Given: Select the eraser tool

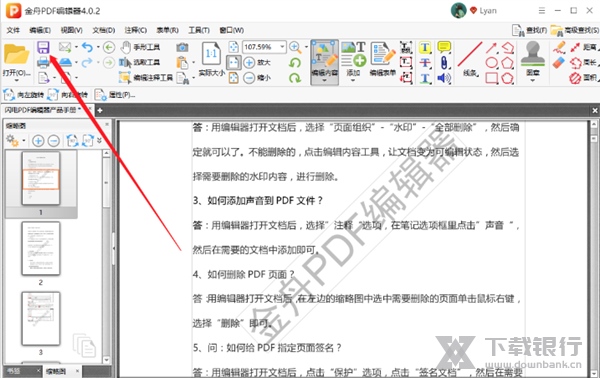Looking at the screenshot, I should [x=559, y=62].
